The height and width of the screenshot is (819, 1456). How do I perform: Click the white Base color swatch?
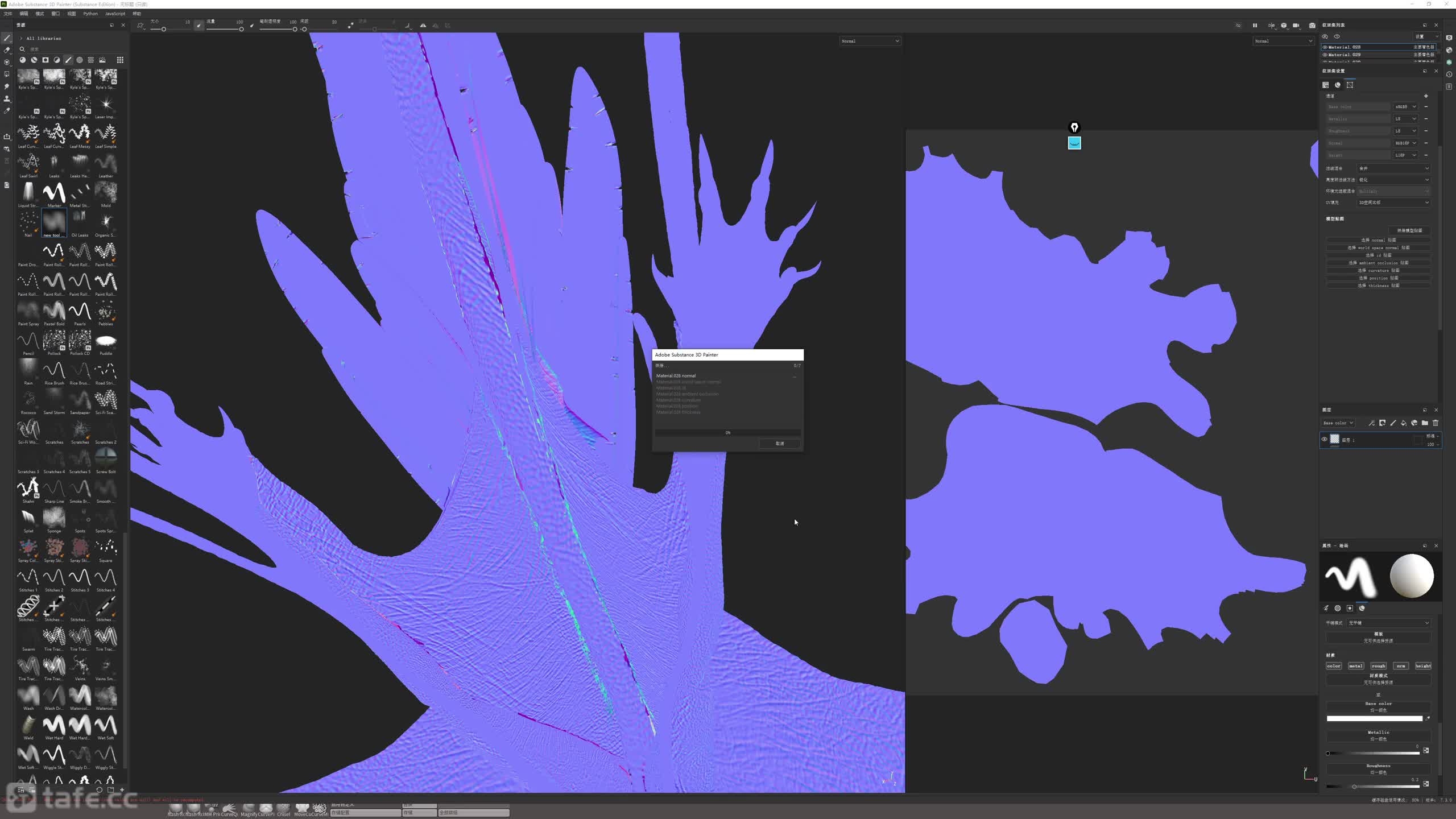[1374, 718]
